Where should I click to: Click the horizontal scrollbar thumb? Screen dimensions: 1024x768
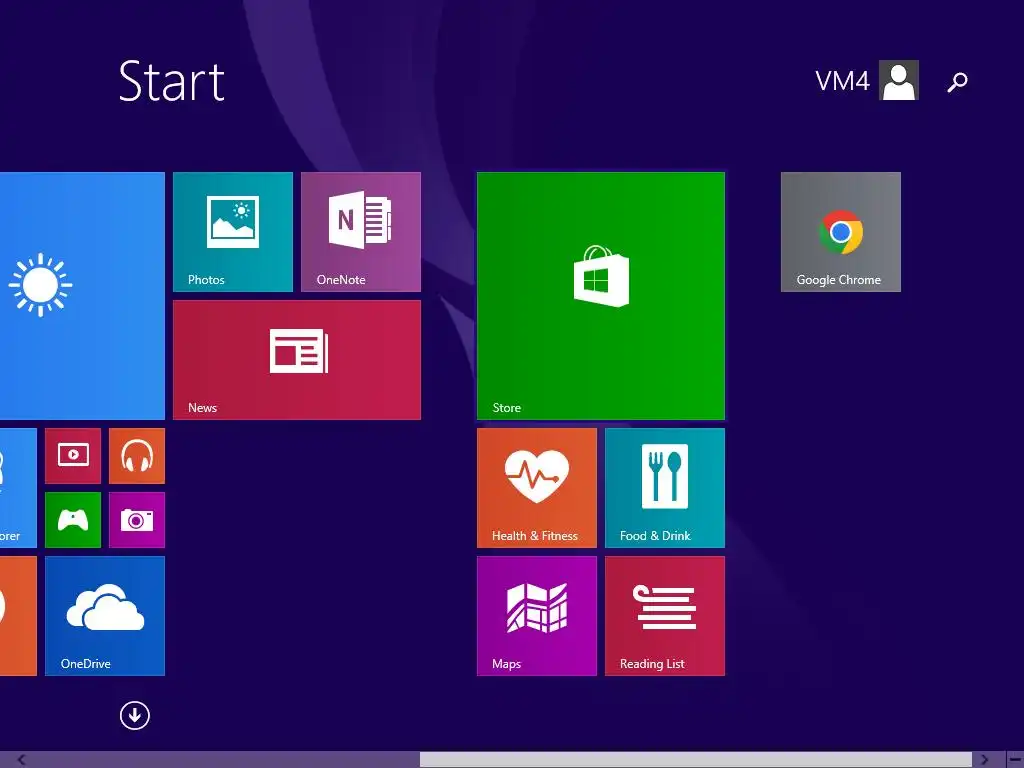(x=696, y=760)
